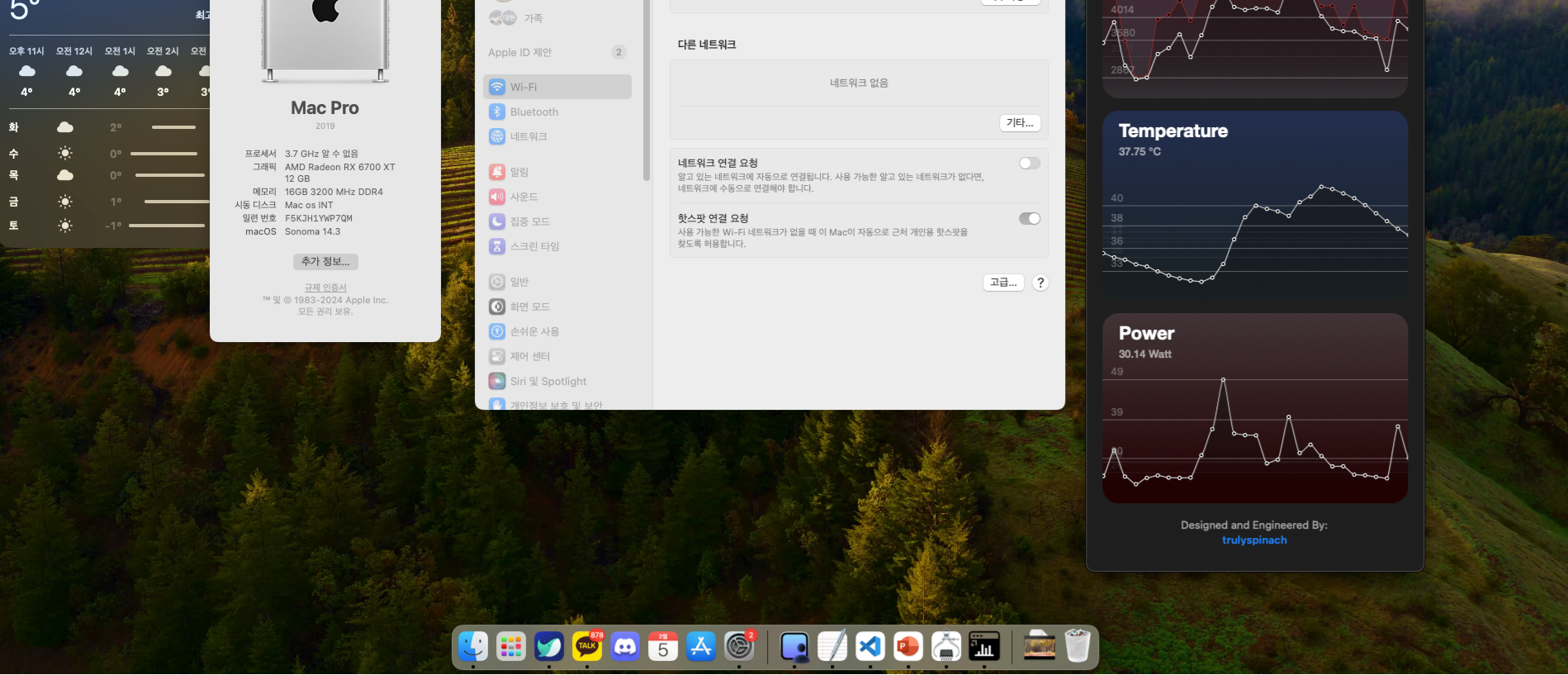Open the bar-chart monitor app in Dock

[984, 646]
